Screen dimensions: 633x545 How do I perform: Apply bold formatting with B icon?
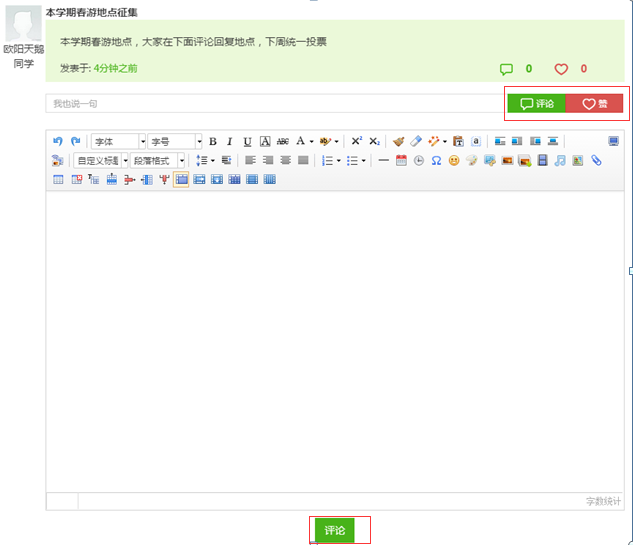(212, 142)
